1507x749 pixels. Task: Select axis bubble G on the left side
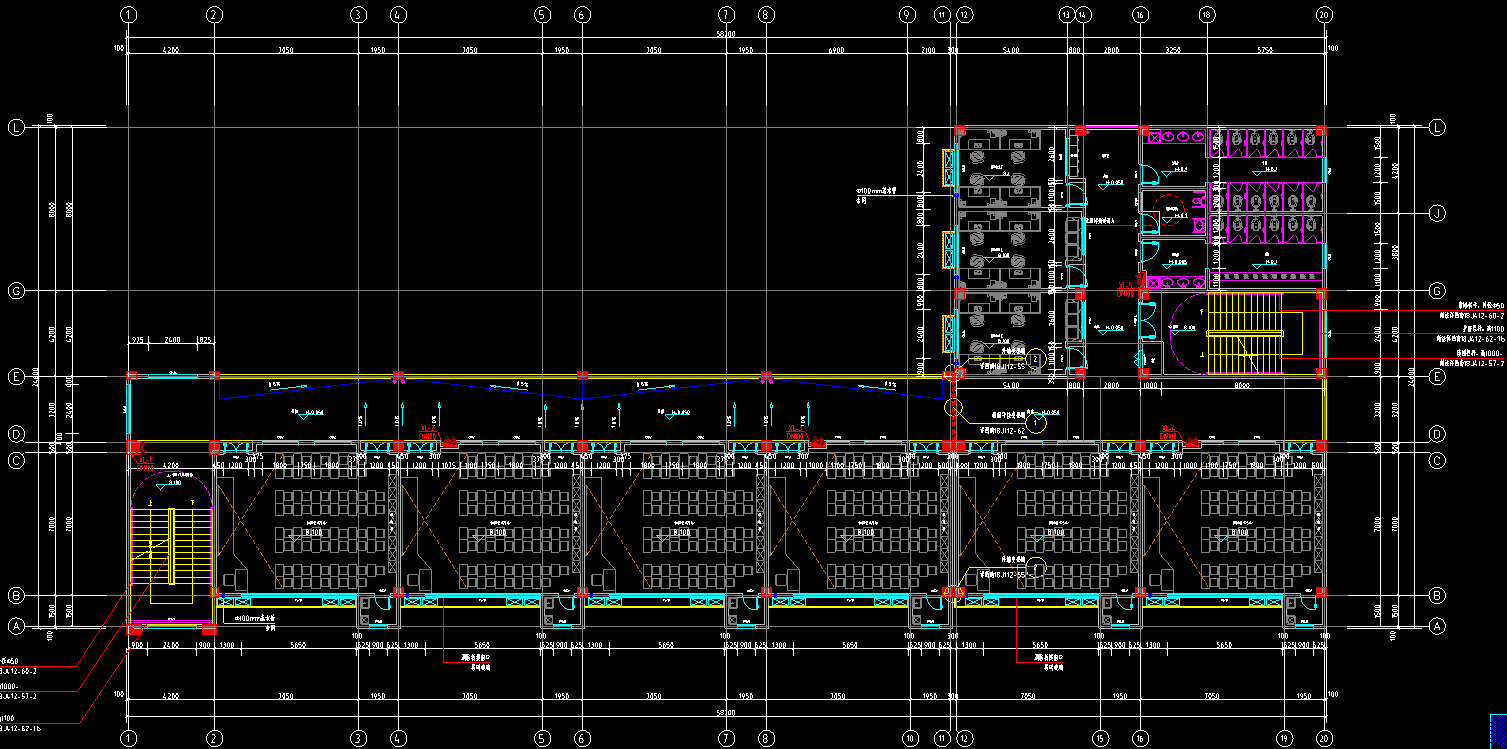(x=16, y=291)
